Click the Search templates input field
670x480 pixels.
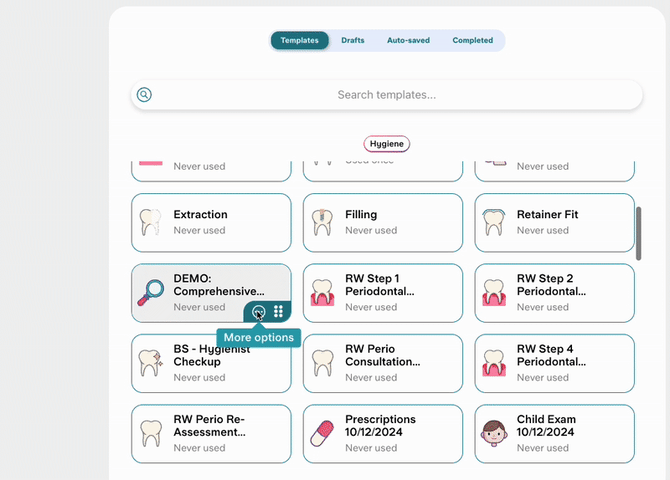pos(386,95)
